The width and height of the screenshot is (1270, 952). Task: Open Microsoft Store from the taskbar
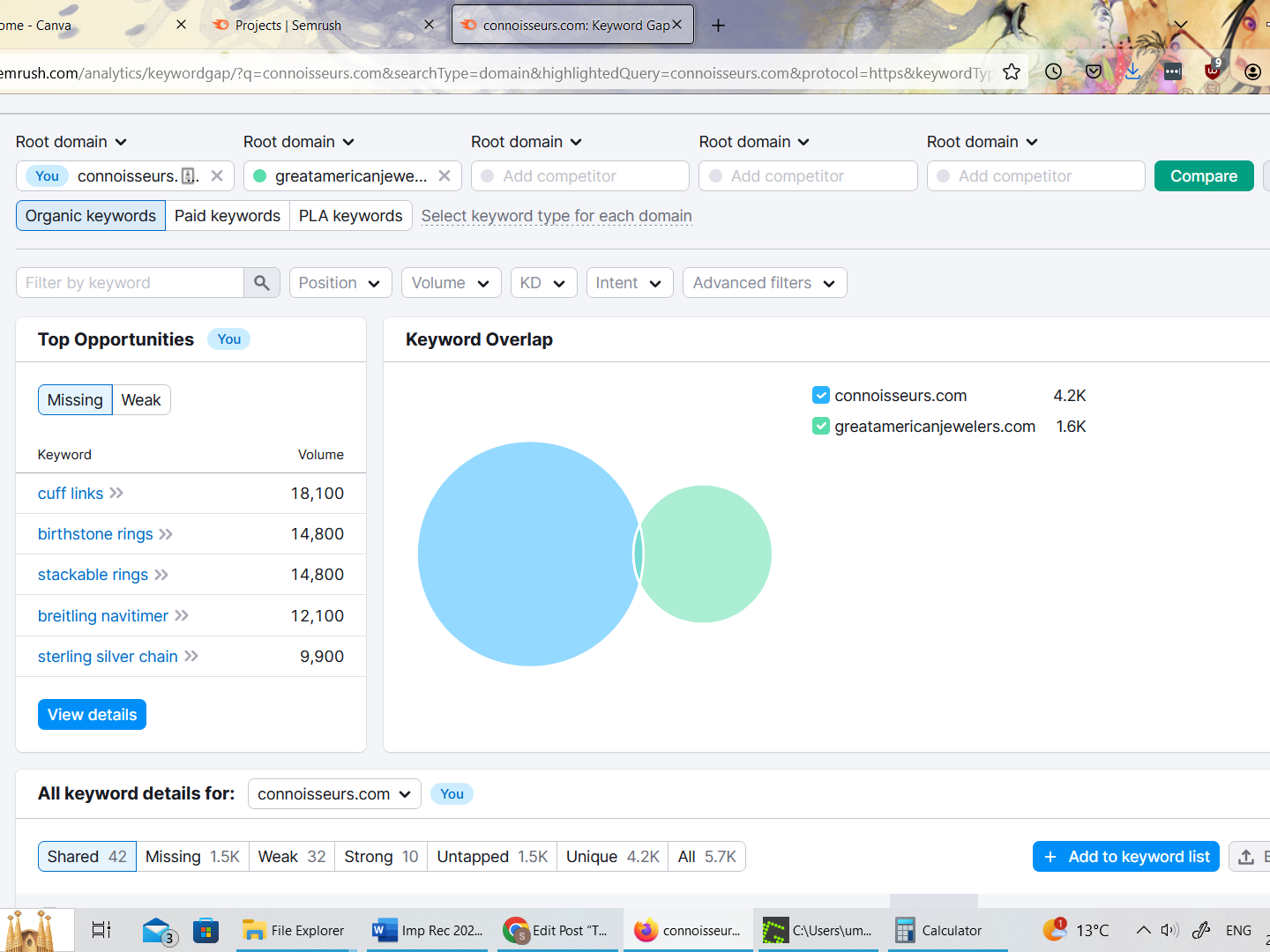click(205, 930)
